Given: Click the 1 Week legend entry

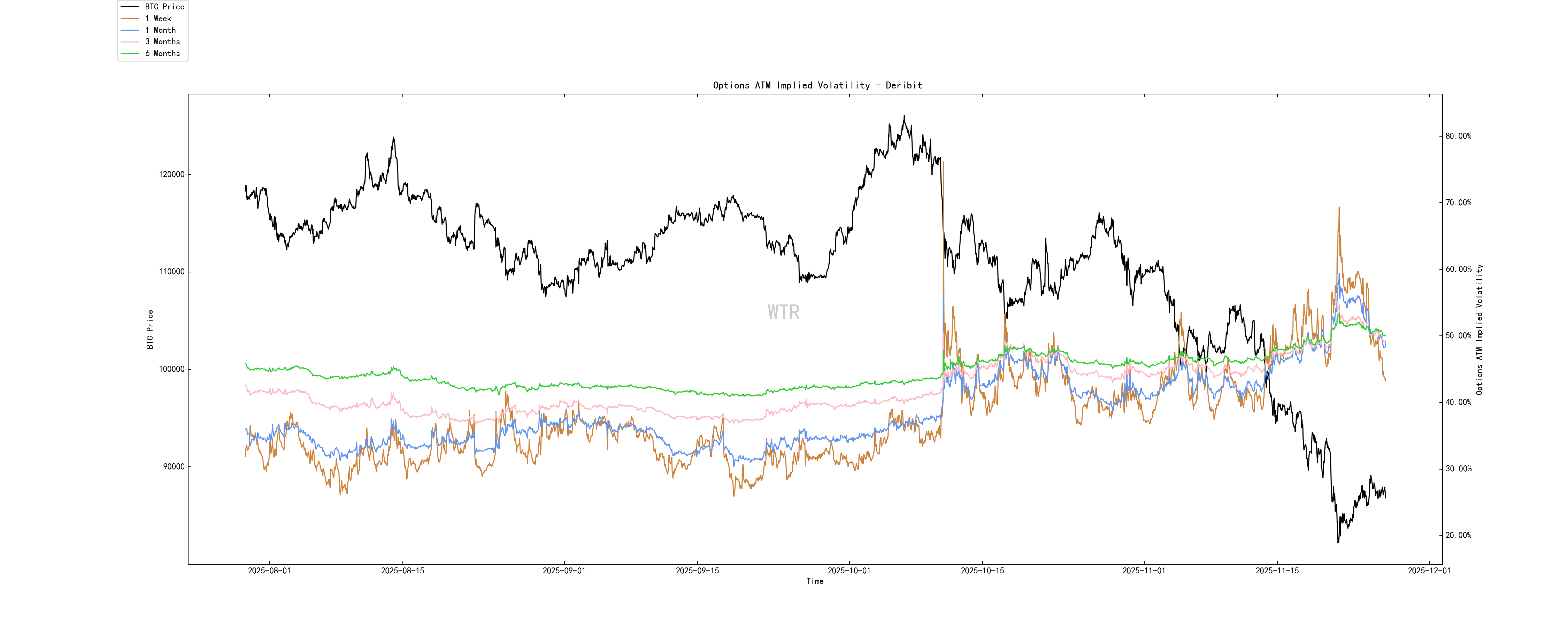Looking at the screenshot, I should pyautogui.click(x=157, y=18).
